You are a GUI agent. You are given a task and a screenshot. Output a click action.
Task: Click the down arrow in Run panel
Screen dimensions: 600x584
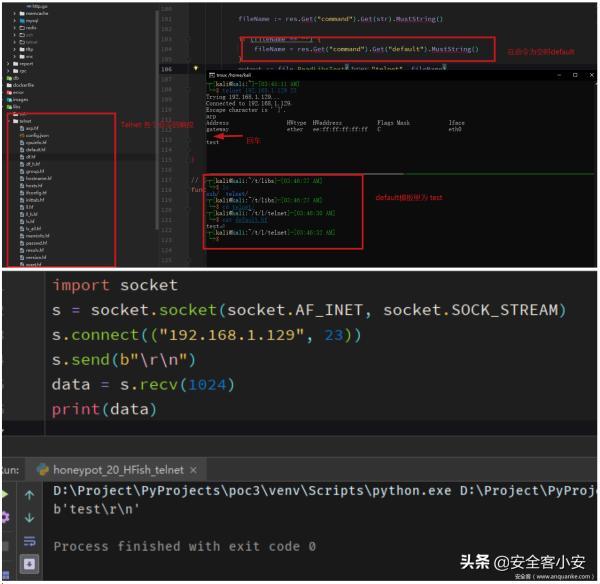click(30, 518)
